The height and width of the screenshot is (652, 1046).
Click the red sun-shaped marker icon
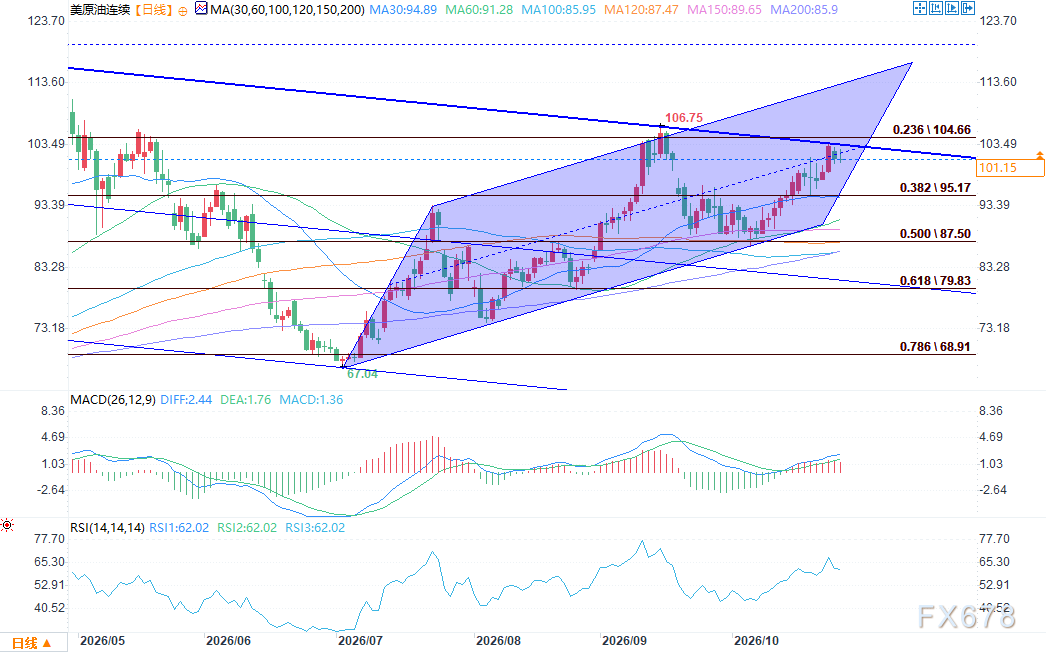(7, 525)
